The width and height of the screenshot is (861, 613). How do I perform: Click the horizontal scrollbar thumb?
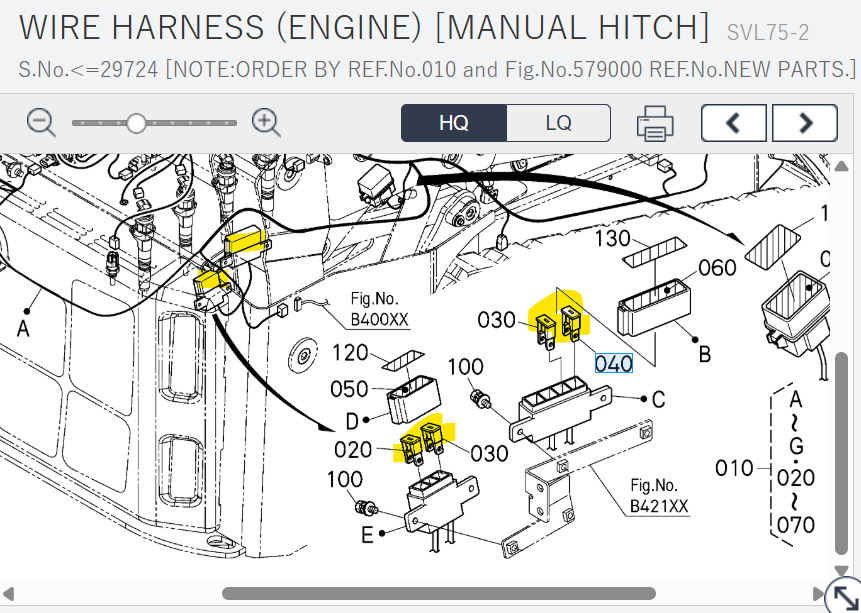click(x=438, y=594)
